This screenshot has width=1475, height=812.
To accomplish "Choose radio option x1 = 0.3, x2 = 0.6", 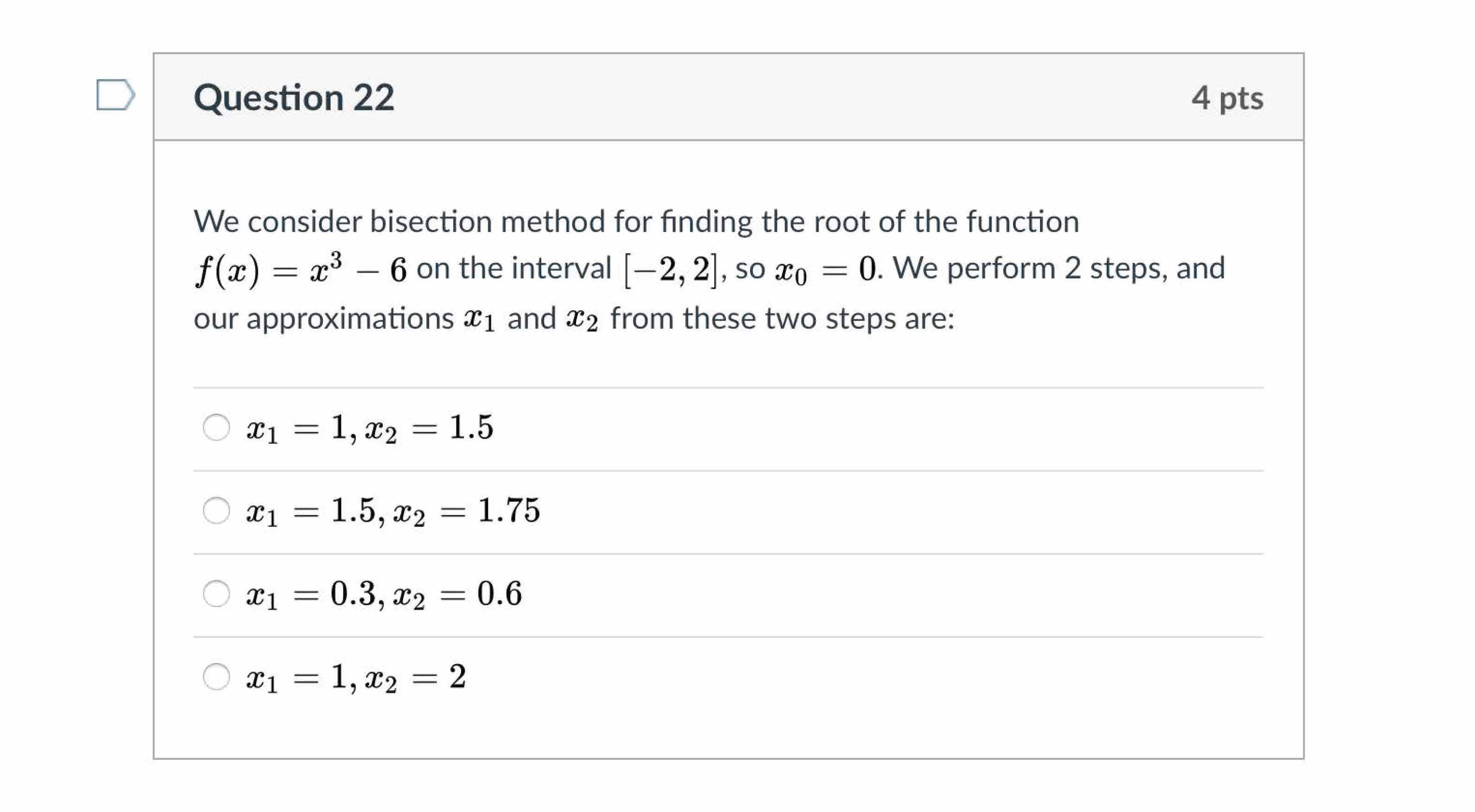I will 217,593.
